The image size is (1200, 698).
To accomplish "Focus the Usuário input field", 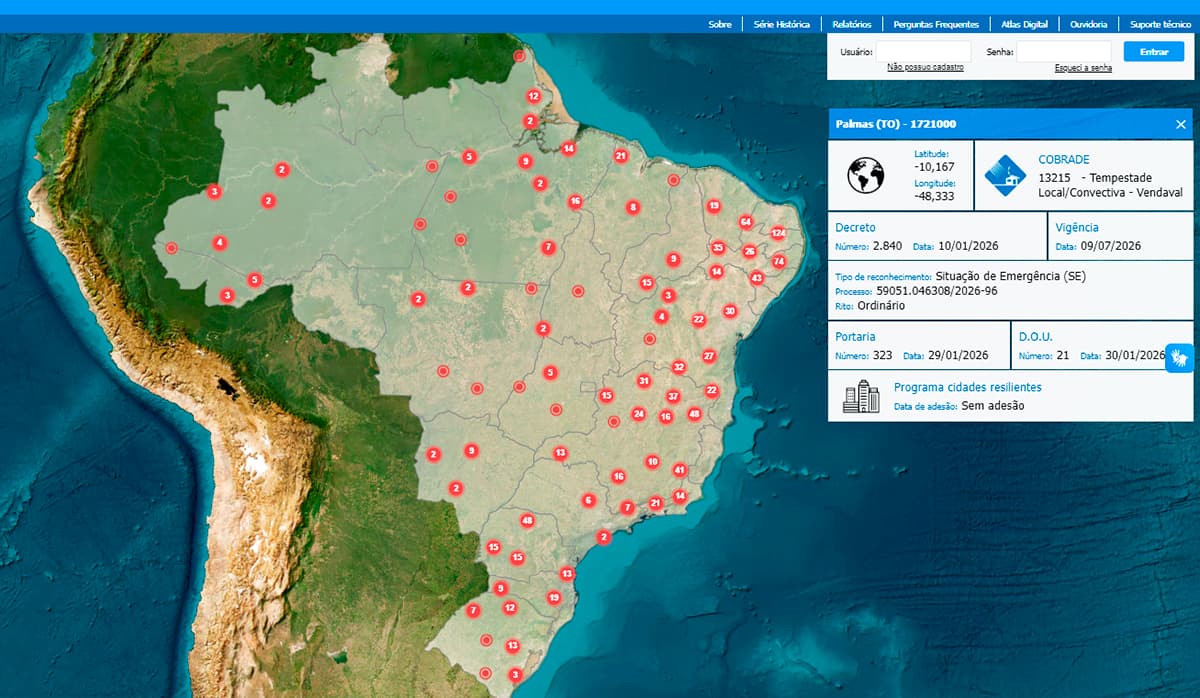I will coord(923,51).
